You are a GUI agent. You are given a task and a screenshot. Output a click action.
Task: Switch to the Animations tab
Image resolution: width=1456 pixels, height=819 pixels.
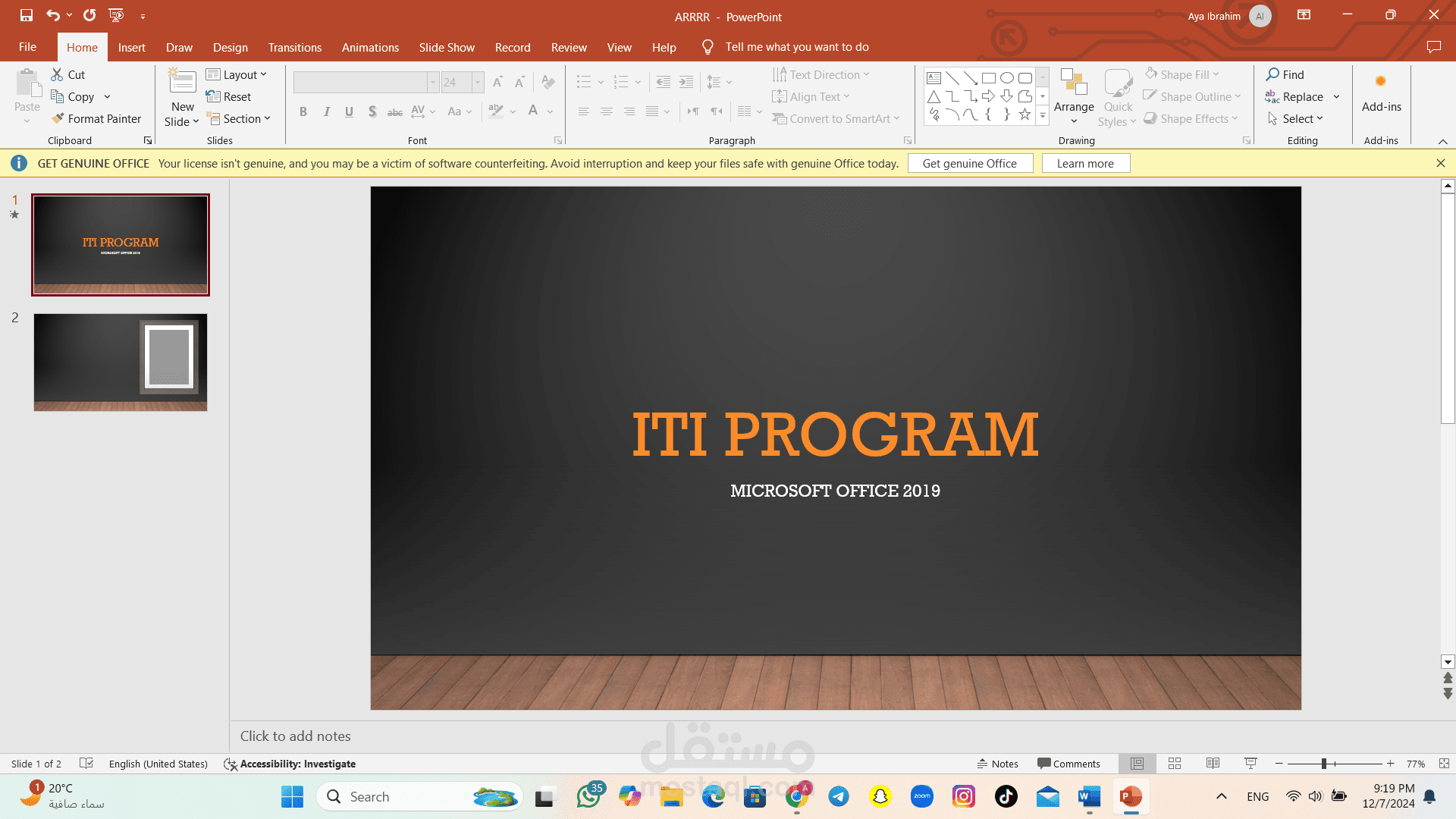(370, 47)
